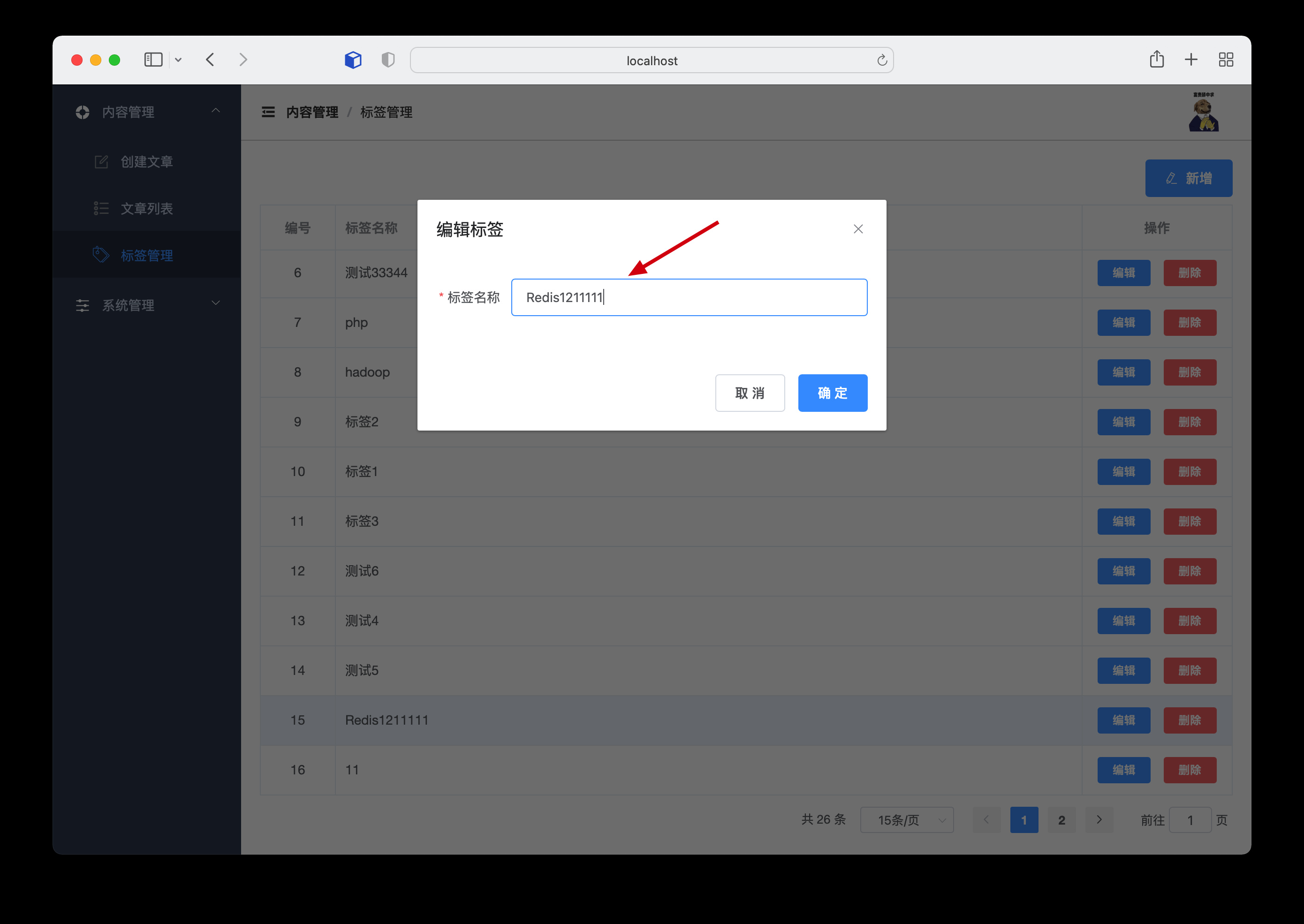Toggle sidebar collapse hamburger icon
The image size is (1304, 924).
[268, 112]
